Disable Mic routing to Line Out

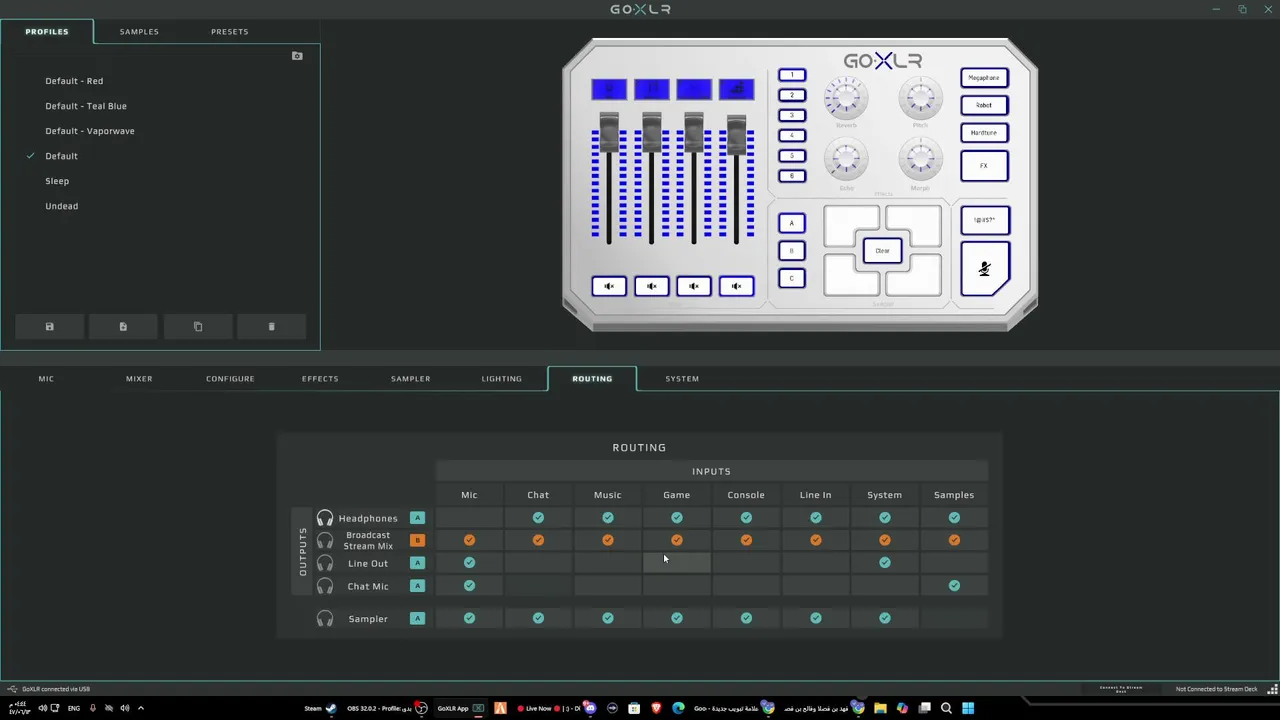[x=469, y=563]
